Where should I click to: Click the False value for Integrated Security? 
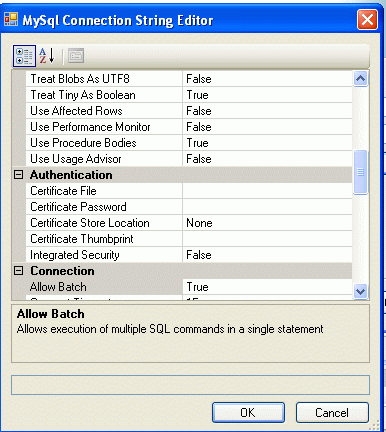point(267,255)
